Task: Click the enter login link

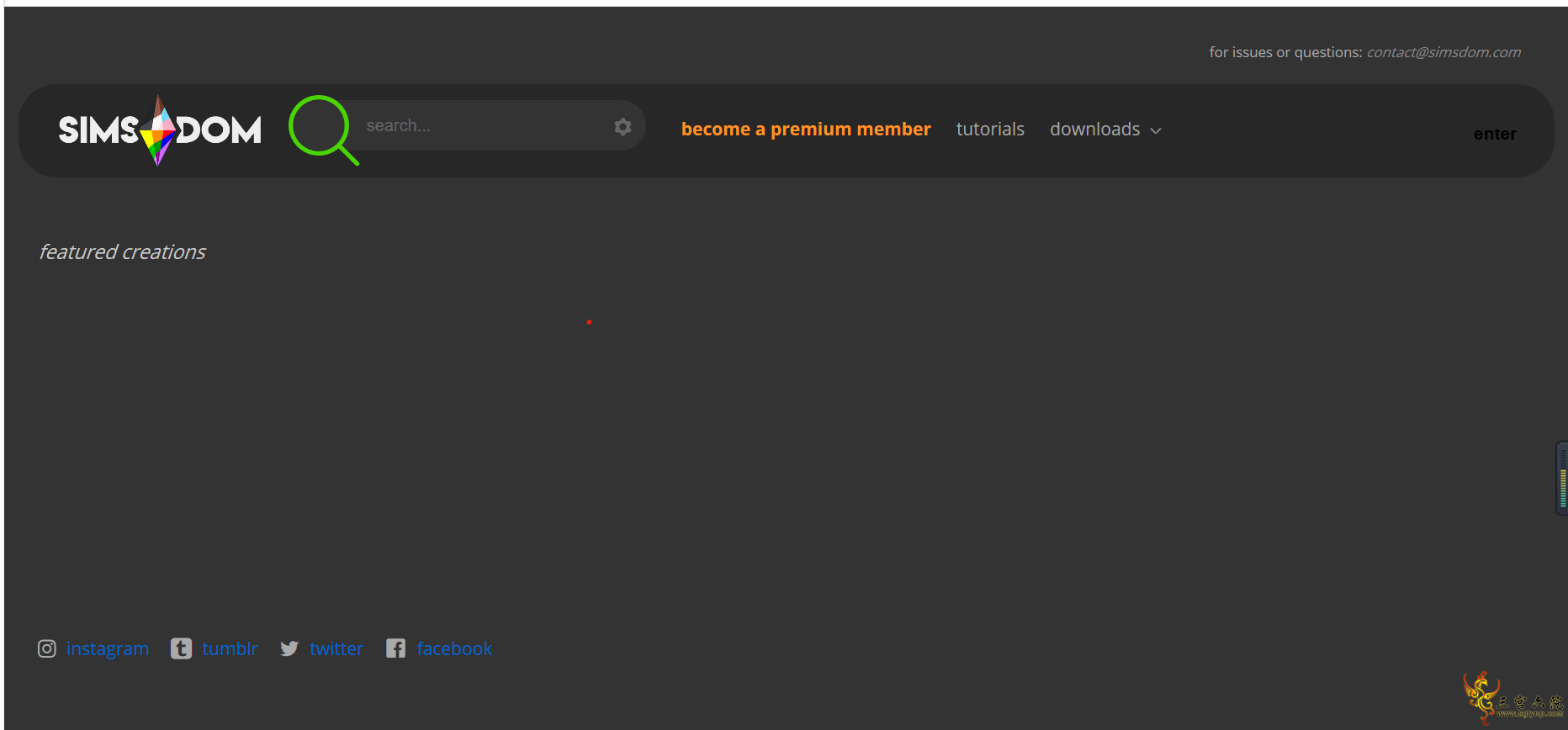Action: [1495, 134]
